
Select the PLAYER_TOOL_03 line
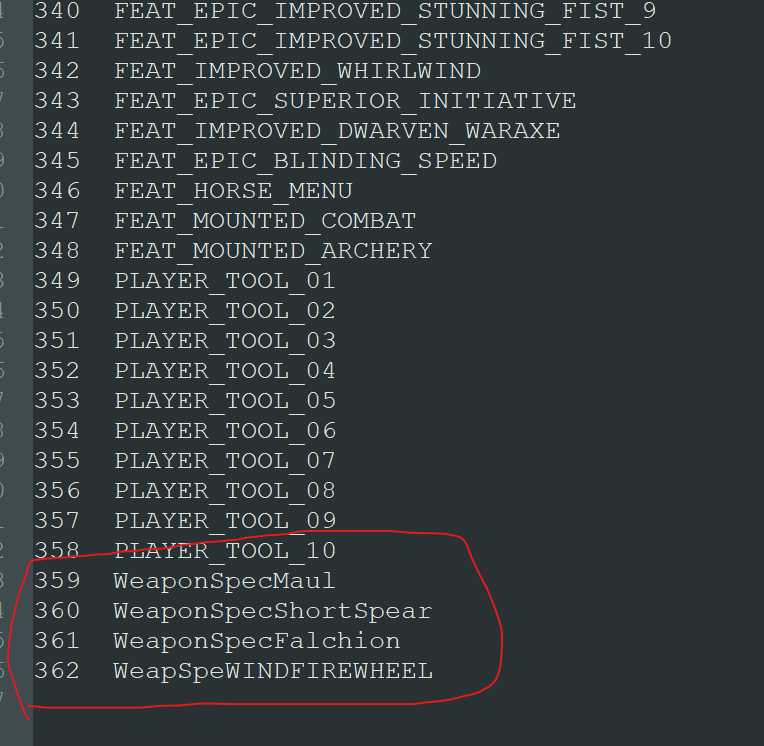coord(225,341)
